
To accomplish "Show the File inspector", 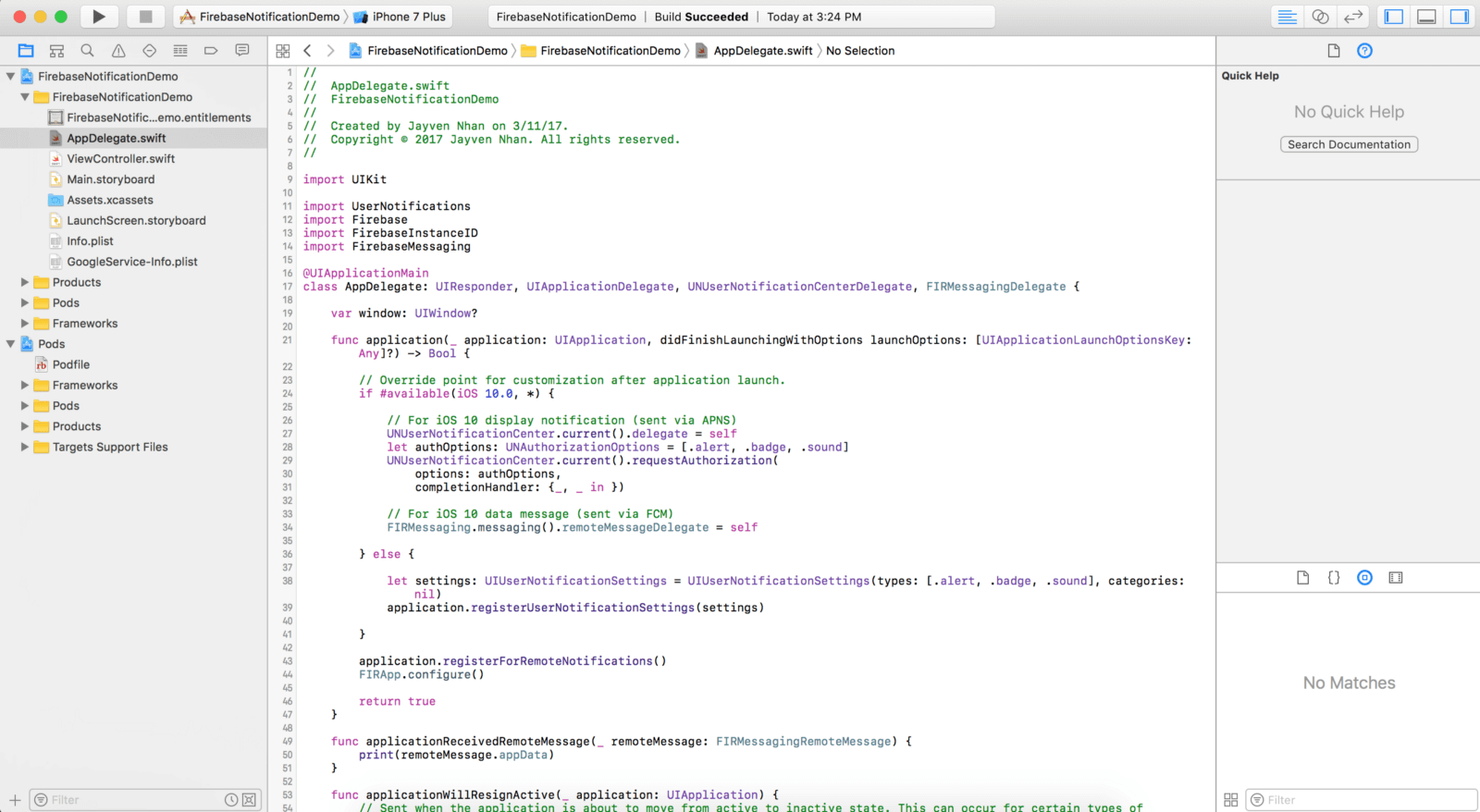I will coord(1334,51).
